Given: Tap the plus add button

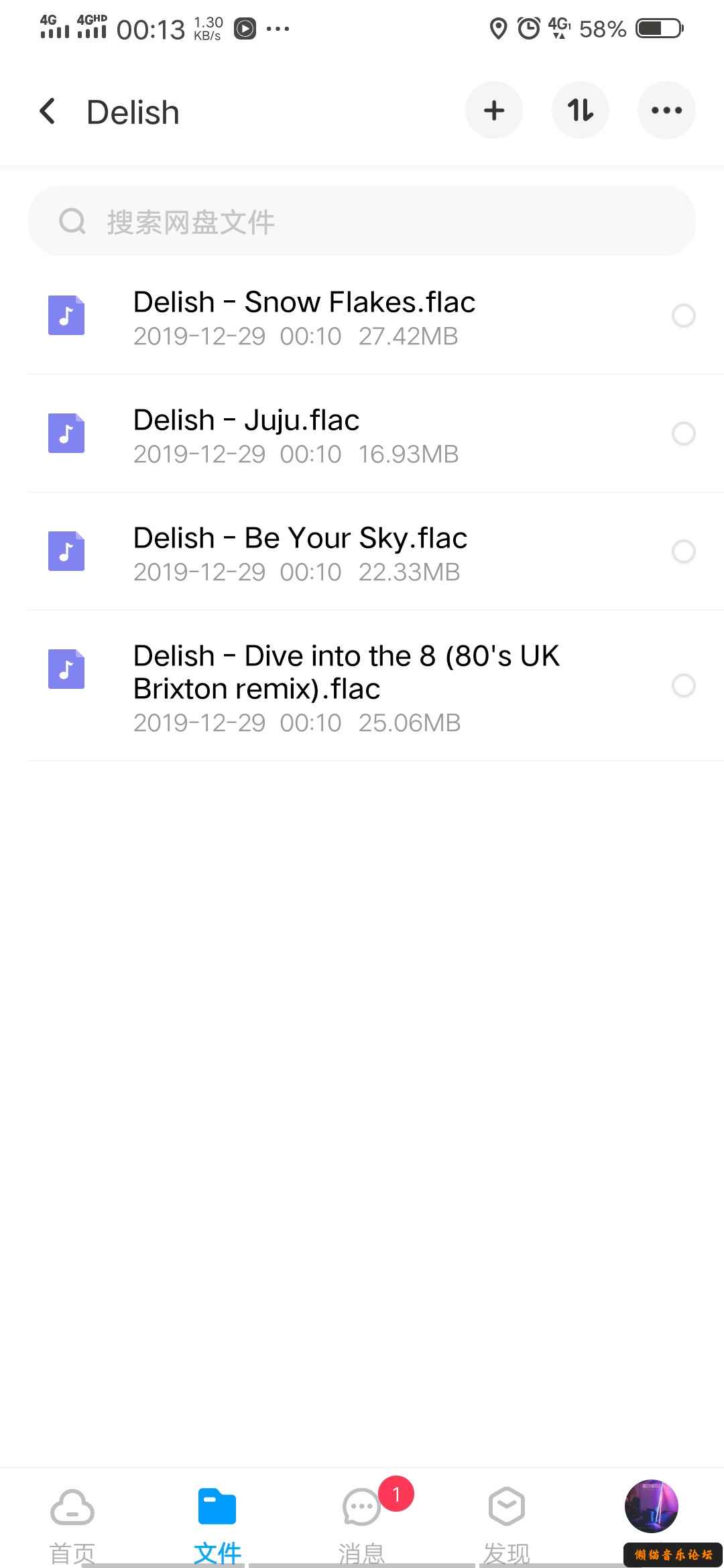Looking at the screenshot, I should click(494, 111).
